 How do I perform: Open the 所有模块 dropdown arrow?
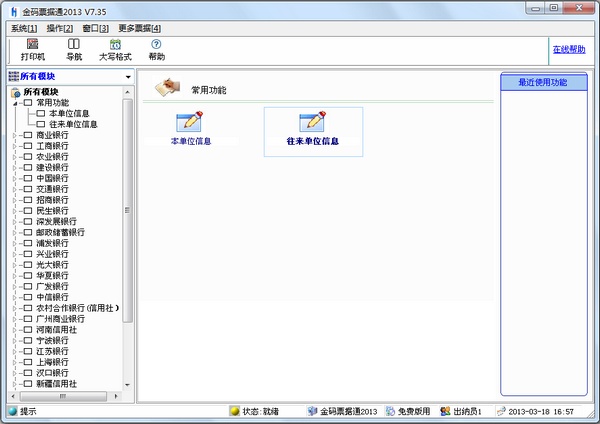(x=128, y=77)
